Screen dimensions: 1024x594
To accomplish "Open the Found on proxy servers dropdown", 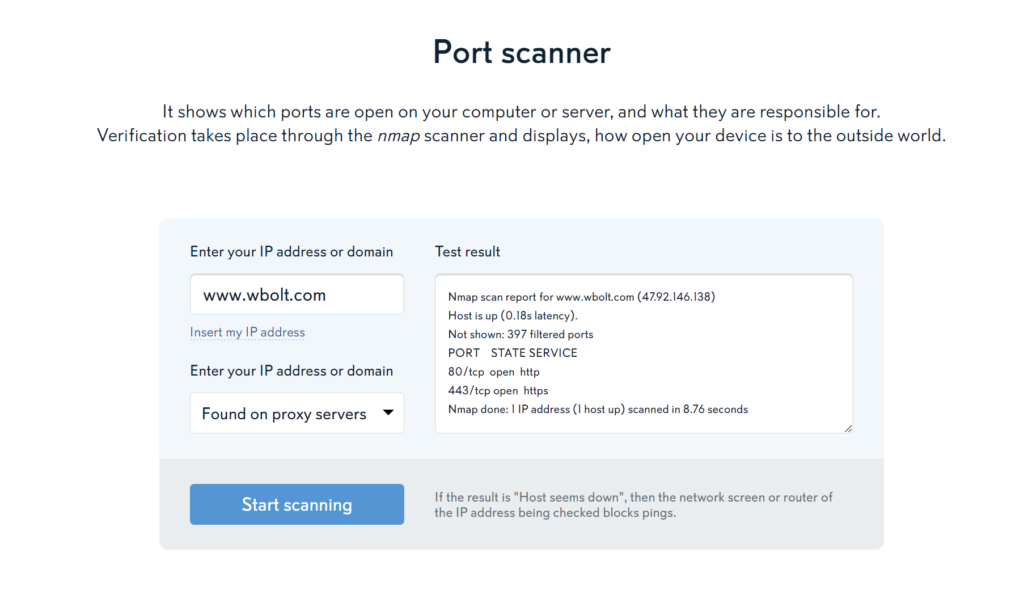I will click(x=296, y=413).
